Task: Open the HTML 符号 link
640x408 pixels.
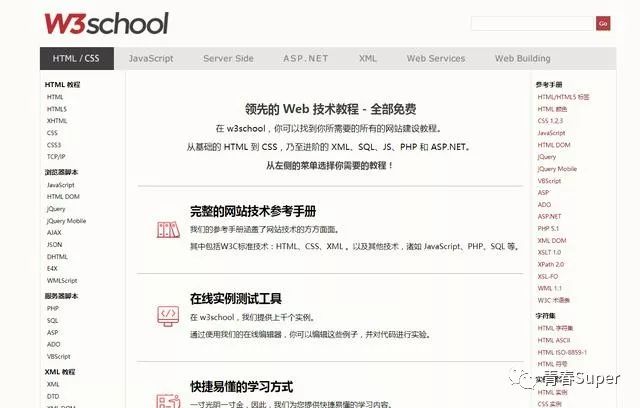Action: (x=552, y=364)
